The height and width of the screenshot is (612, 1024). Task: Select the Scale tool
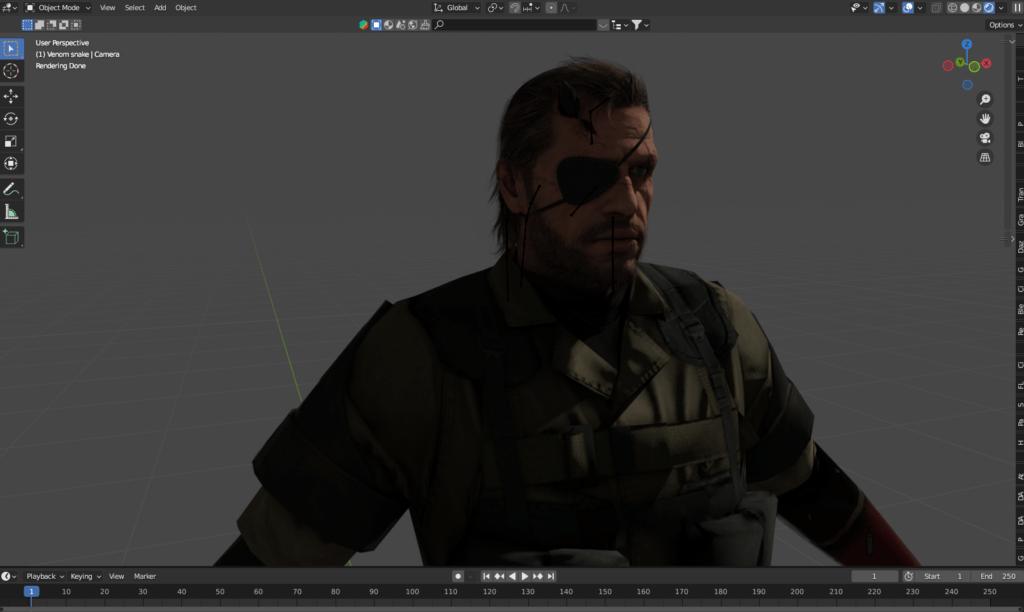pos(11,141)
